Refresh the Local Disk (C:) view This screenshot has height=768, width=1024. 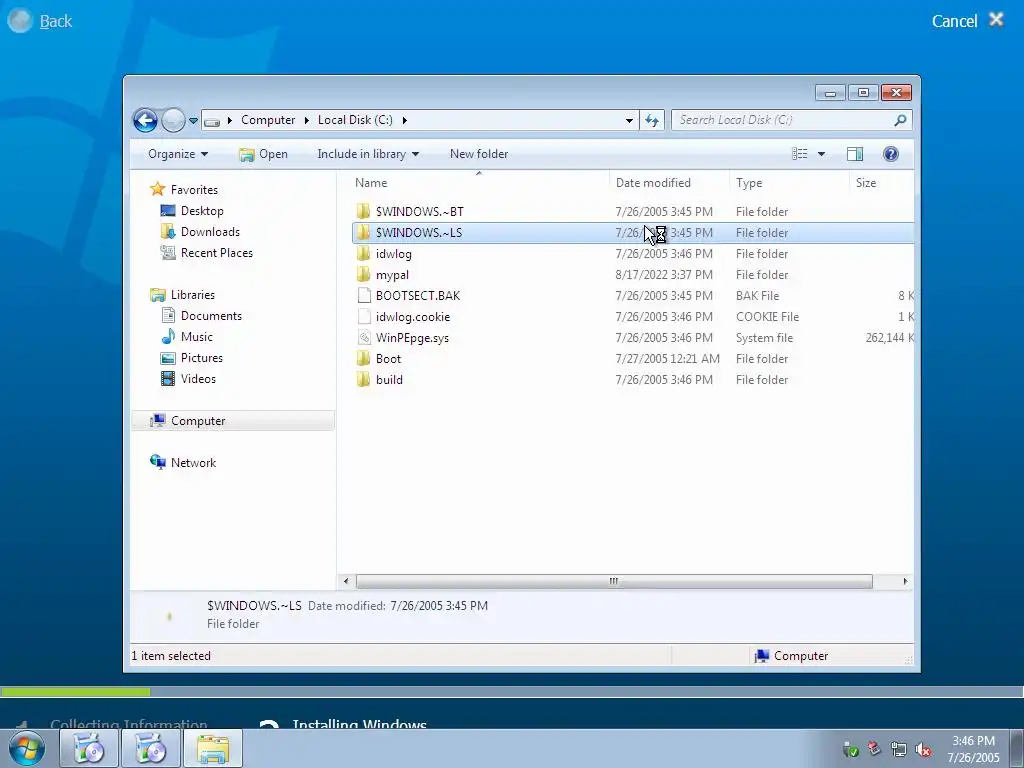click(652, 120)
